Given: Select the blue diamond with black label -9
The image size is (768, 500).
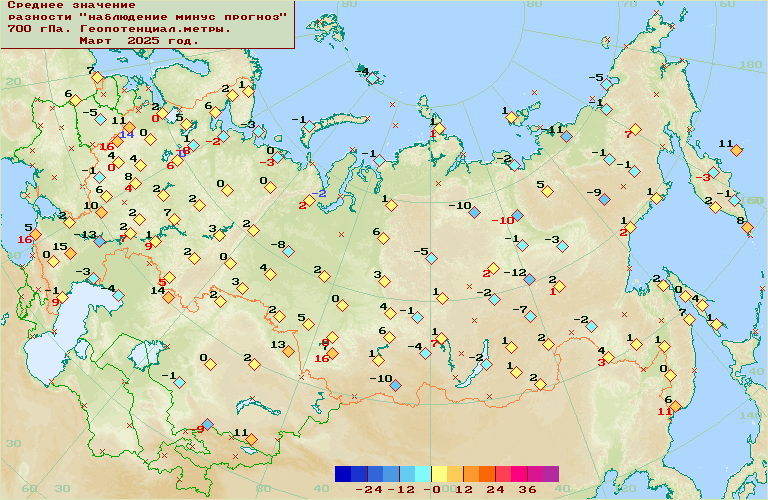Looking at the screenshot, I should click(x=604, y=199).
